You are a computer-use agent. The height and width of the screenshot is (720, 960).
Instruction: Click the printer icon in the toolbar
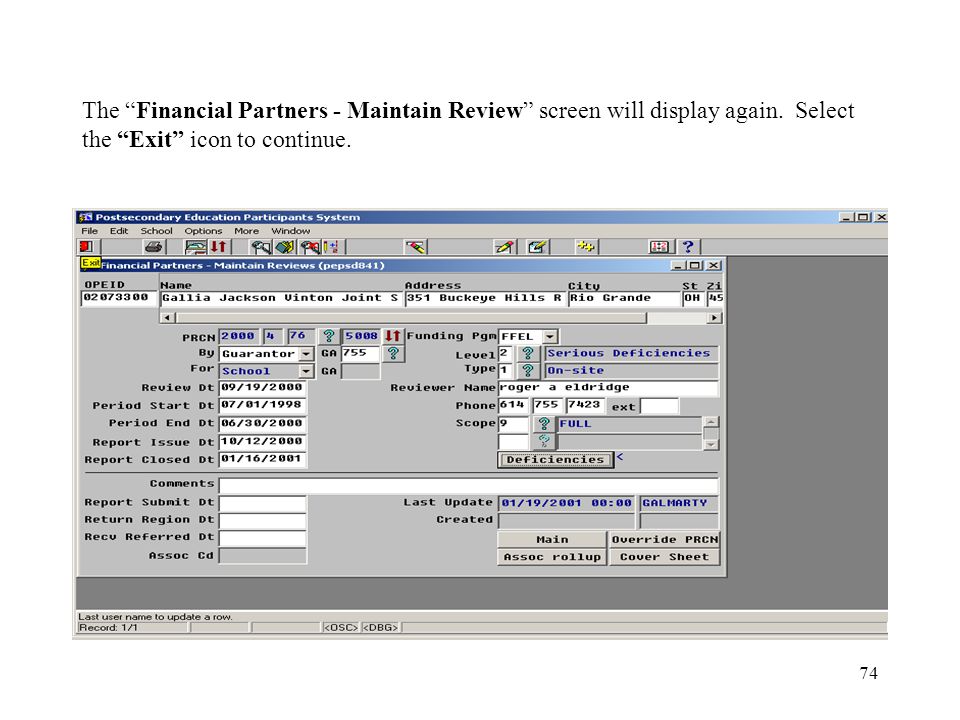[x=154, y=247]
